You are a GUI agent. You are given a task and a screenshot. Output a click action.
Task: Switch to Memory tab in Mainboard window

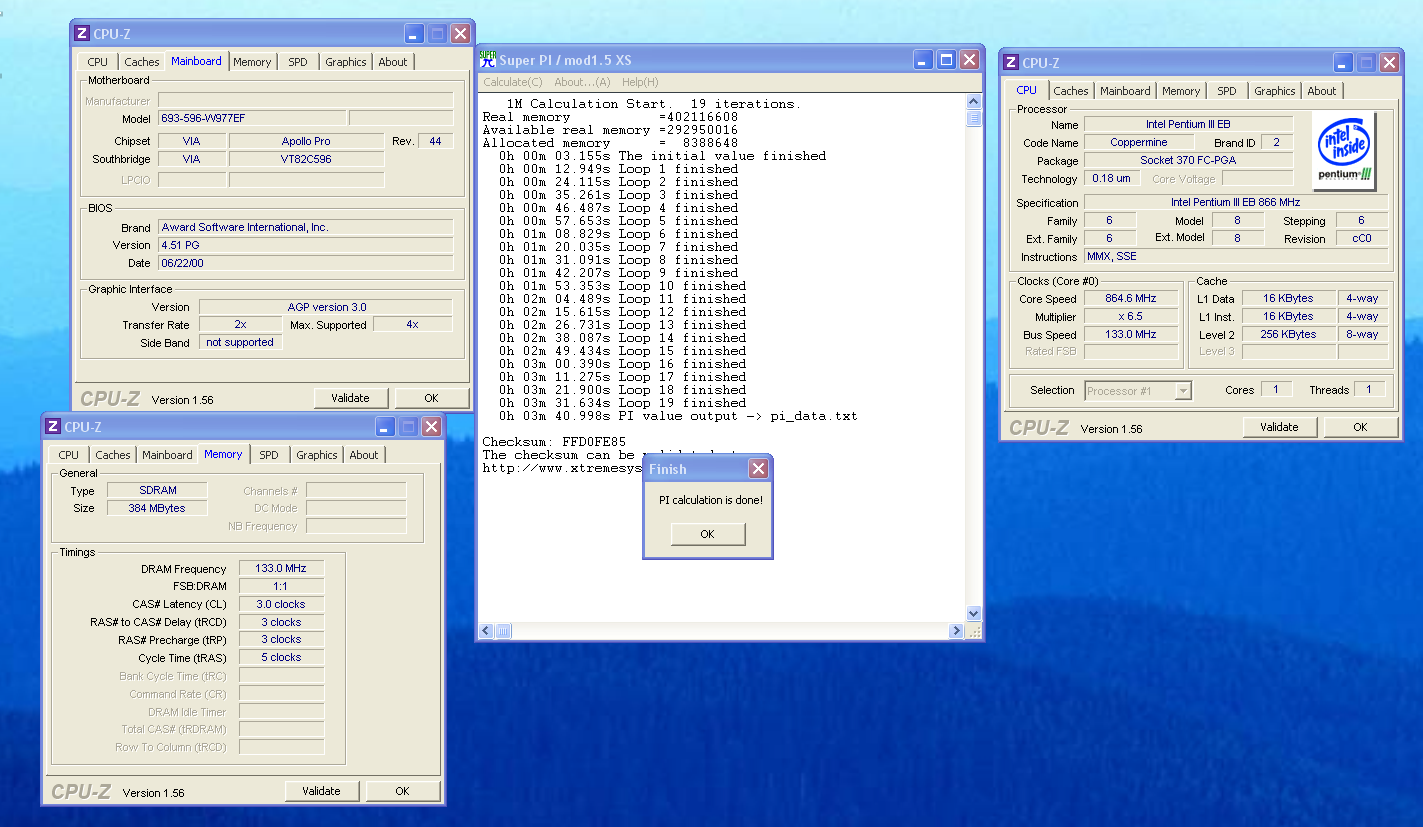[x=252, y=62]
